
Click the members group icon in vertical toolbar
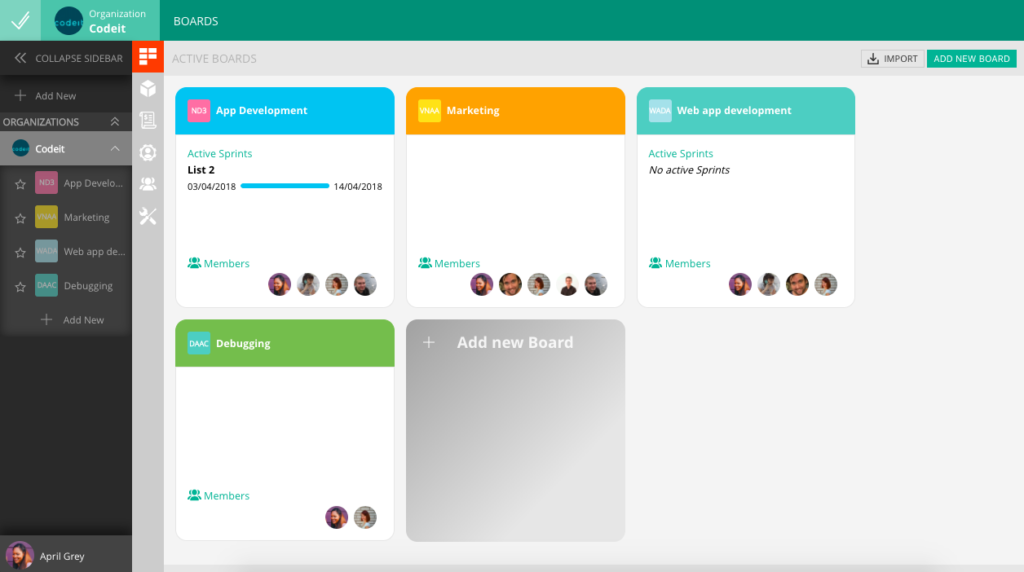[x=148, y=184]
